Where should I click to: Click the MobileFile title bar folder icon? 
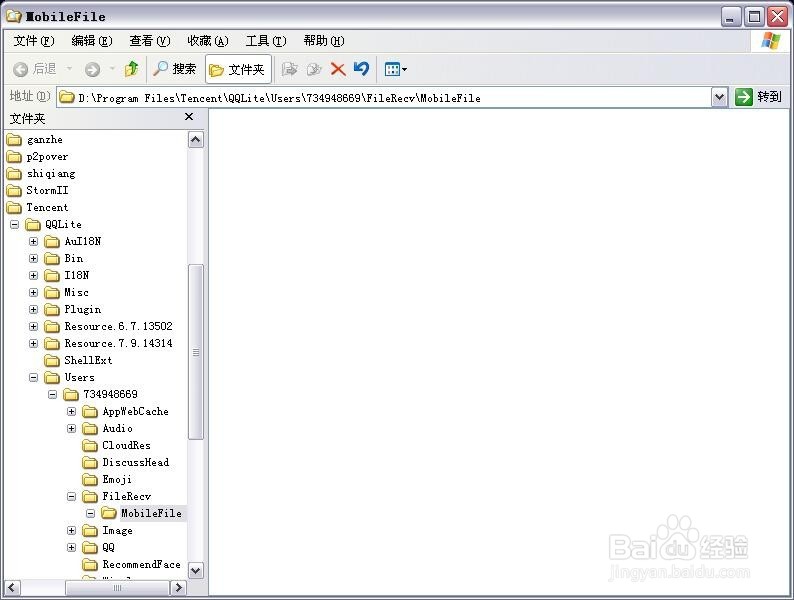coord(14,17)
